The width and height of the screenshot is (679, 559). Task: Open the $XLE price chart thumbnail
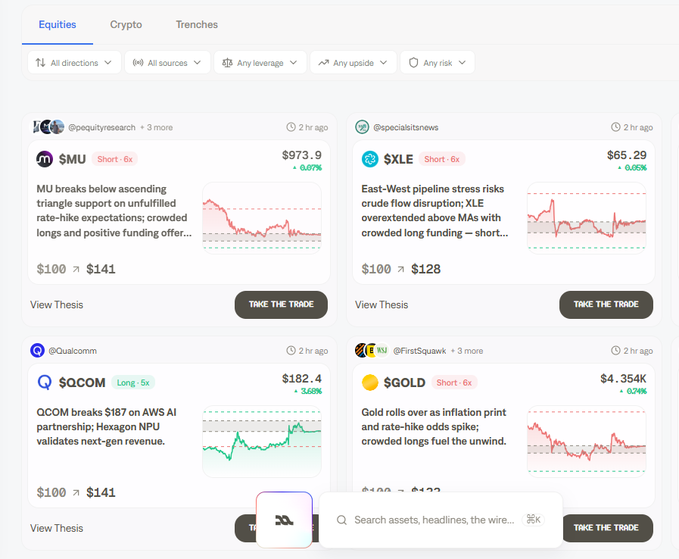(x=587, y=218)
